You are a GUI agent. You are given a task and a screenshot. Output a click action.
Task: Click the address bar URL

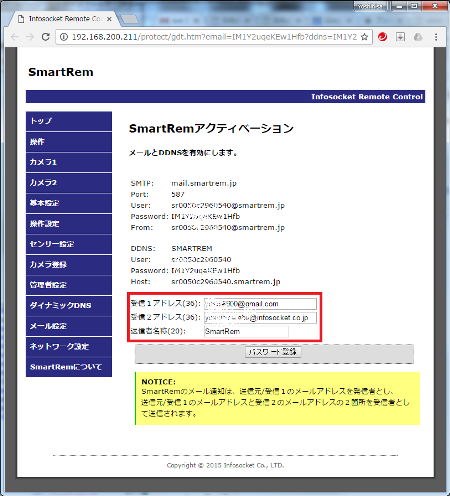pyautogui.click(x=214, y=37)
